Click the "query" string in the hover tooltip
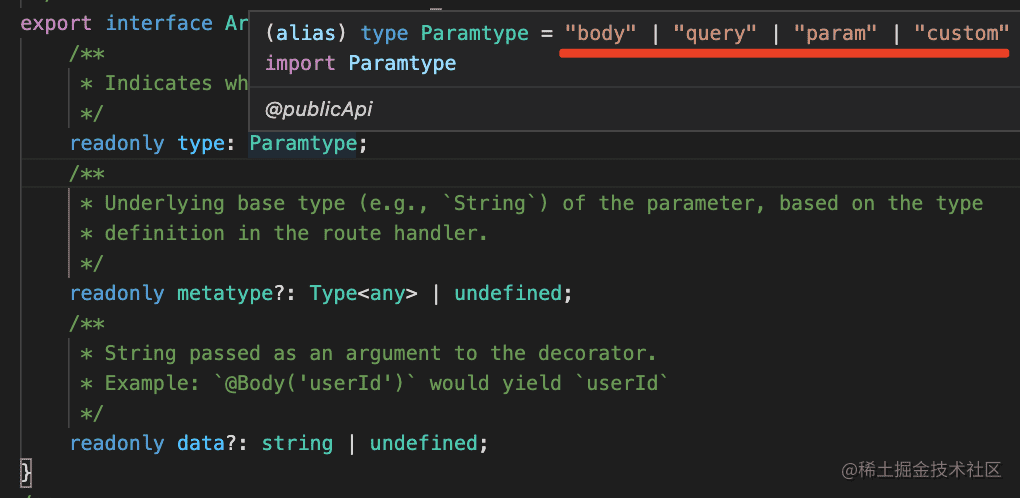 (x=715, y=33)
